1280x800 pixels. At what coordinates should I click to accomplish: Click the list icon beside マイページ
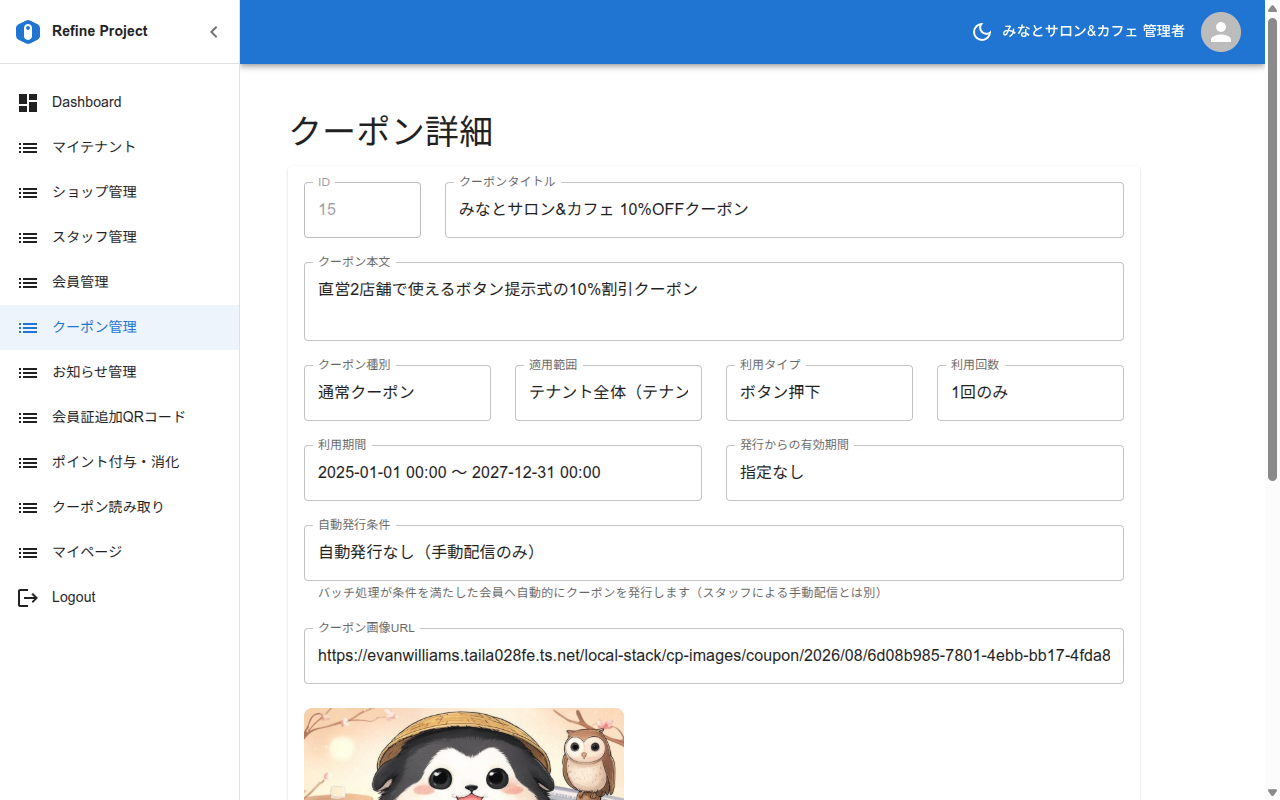coord(28,552)
